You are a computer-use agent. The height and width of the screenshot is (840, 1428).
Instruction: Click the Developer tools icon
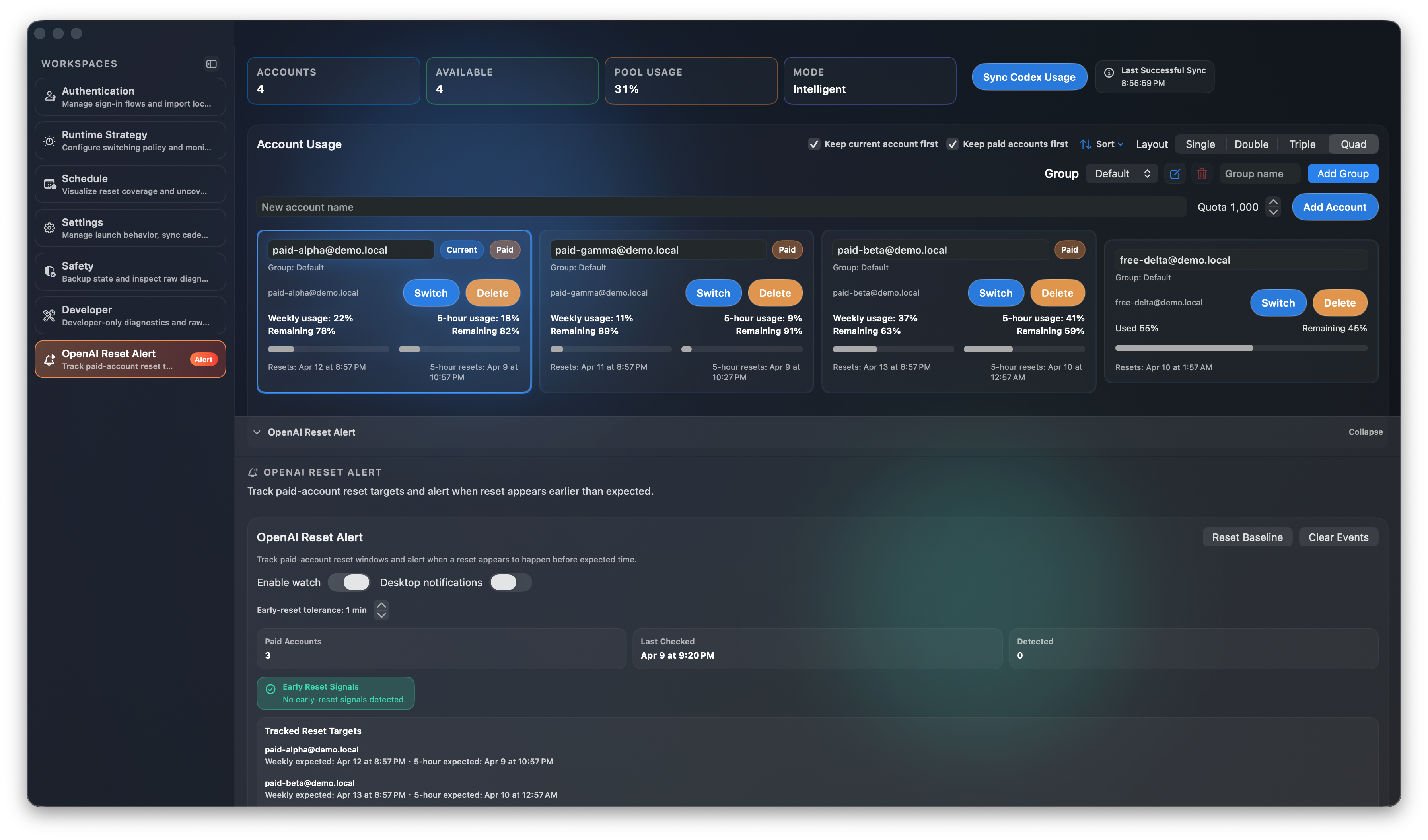(50, 315)
